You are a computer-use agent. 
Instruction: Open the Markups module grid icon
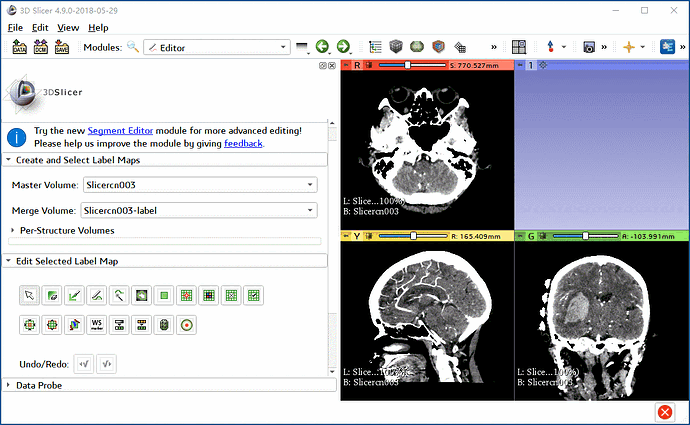coord(460,47)
